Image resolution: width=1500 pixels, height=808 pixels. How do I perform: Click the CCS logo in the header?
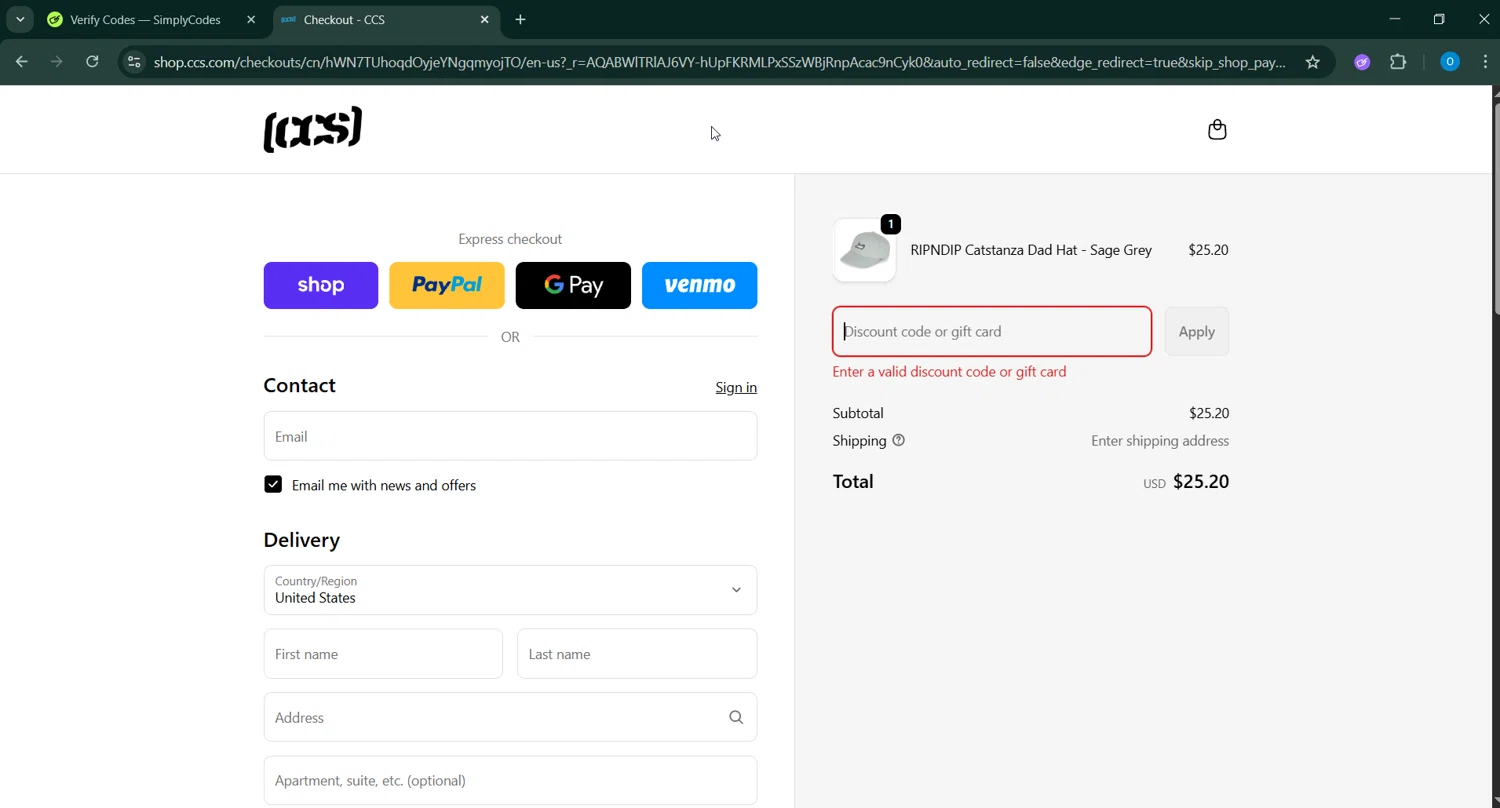[x=312, y=129]
